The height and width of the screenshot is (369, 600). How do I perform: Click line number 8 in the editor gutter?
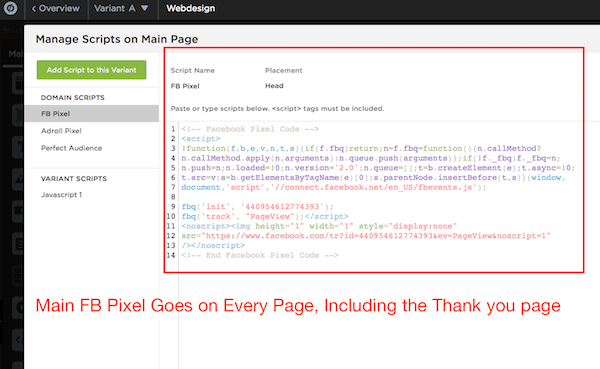pyautogui.click(x=173, y=197)
